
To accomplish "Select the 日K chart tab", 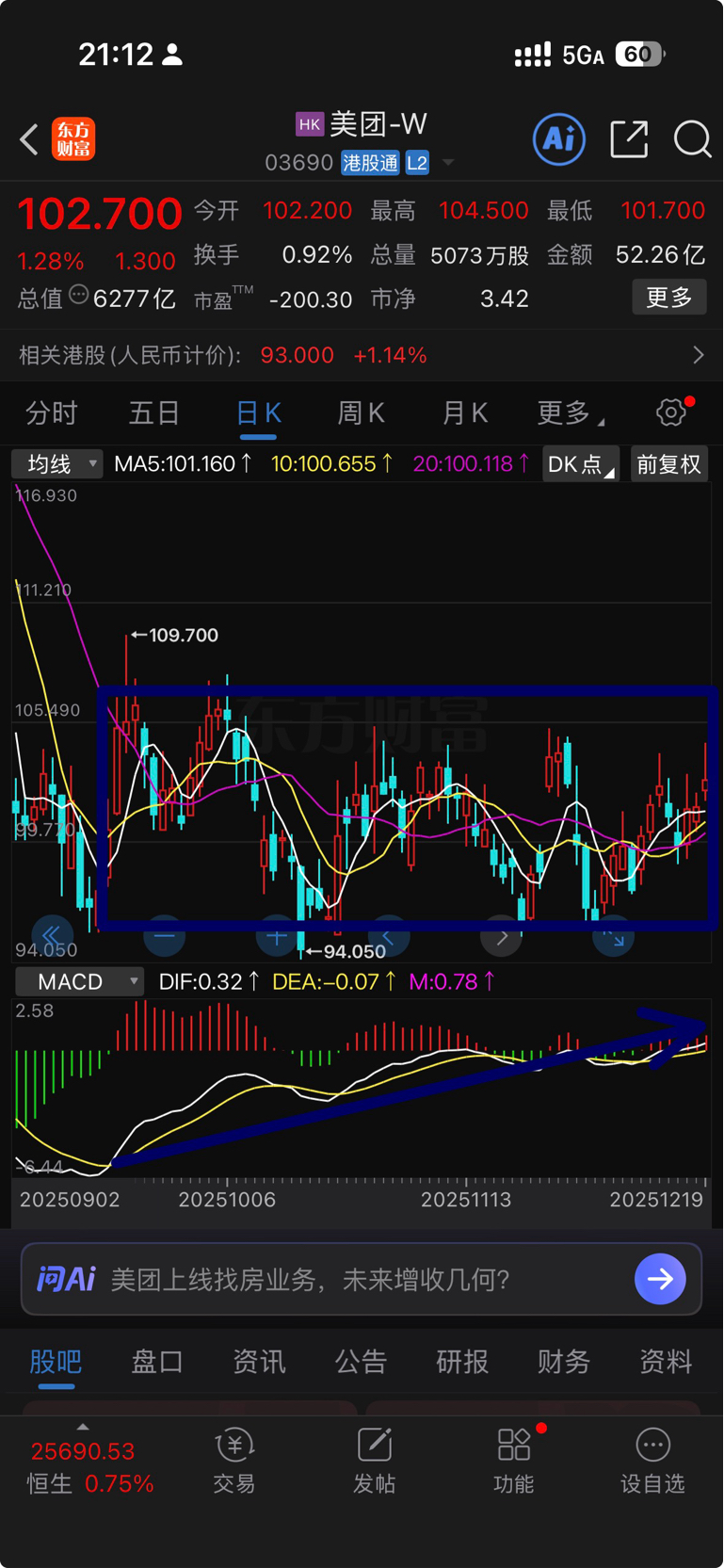I will click(258, 412).
